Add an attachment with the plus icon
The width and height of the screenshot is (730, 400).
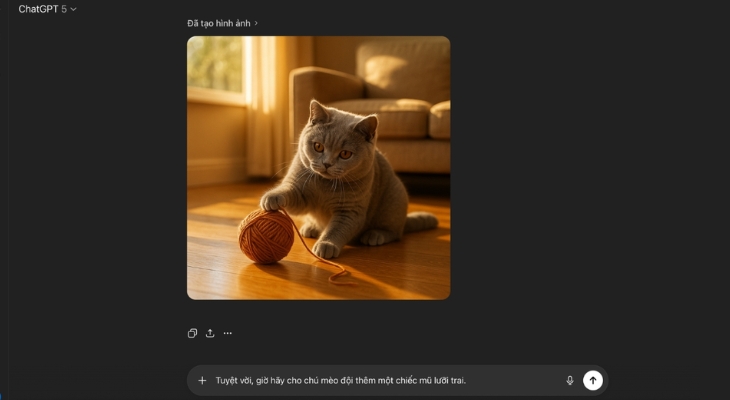(202, 380)
